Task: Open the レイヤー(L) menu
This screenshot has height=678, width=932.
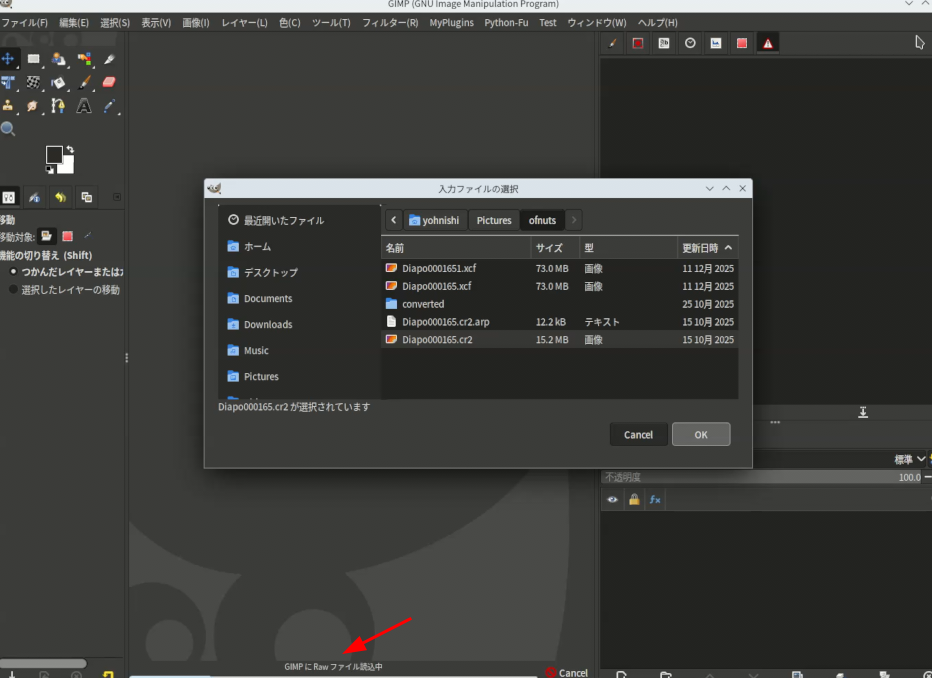Action: (244, 23)
